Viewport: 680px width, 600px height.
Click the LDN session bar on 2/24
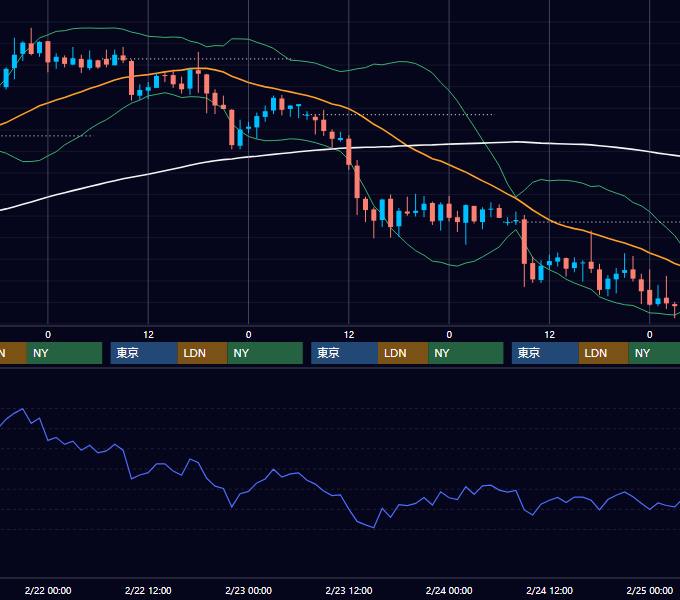tap(603, 353)
